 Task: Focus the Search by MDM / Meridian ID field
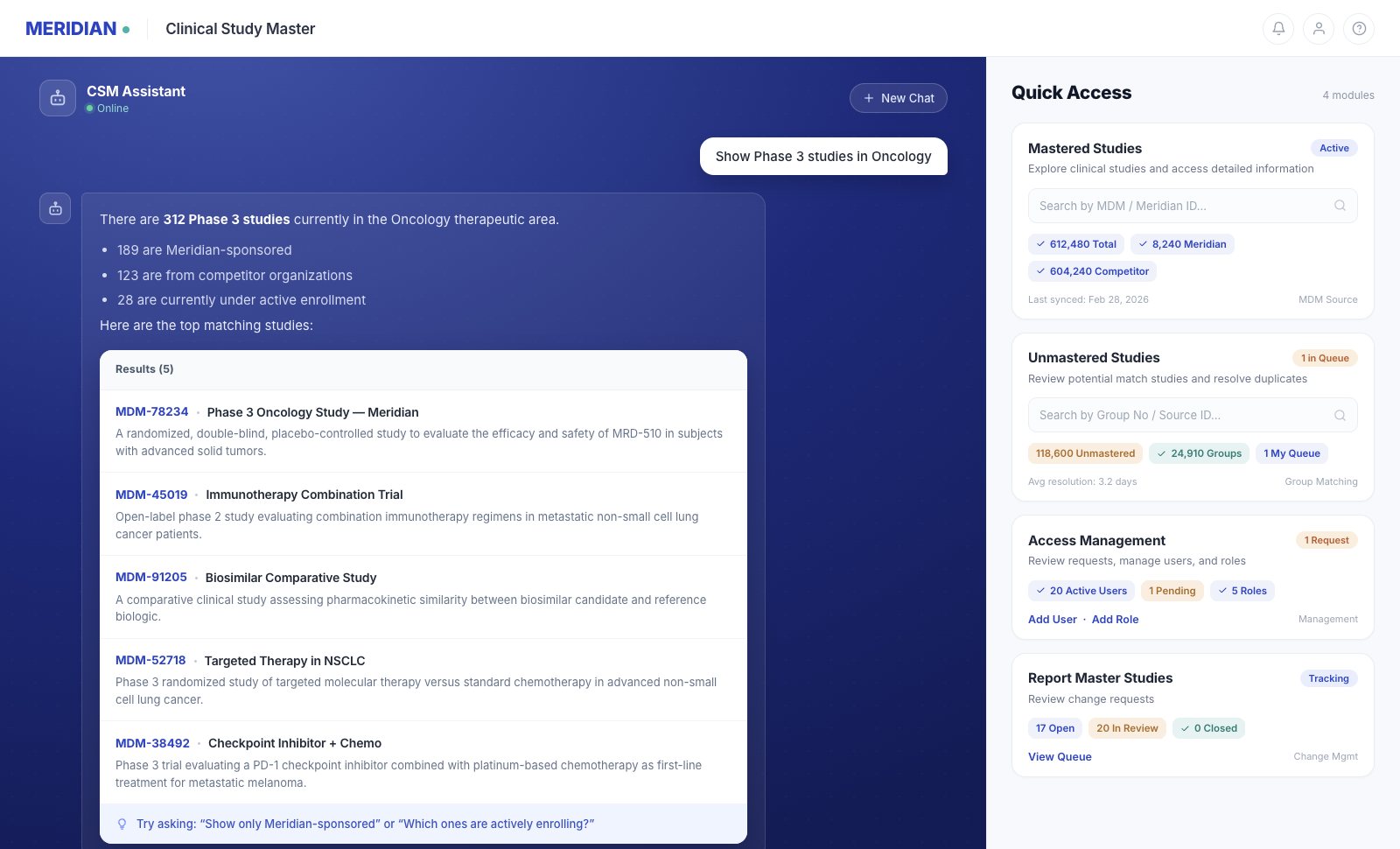click(x=1193, y=206)
